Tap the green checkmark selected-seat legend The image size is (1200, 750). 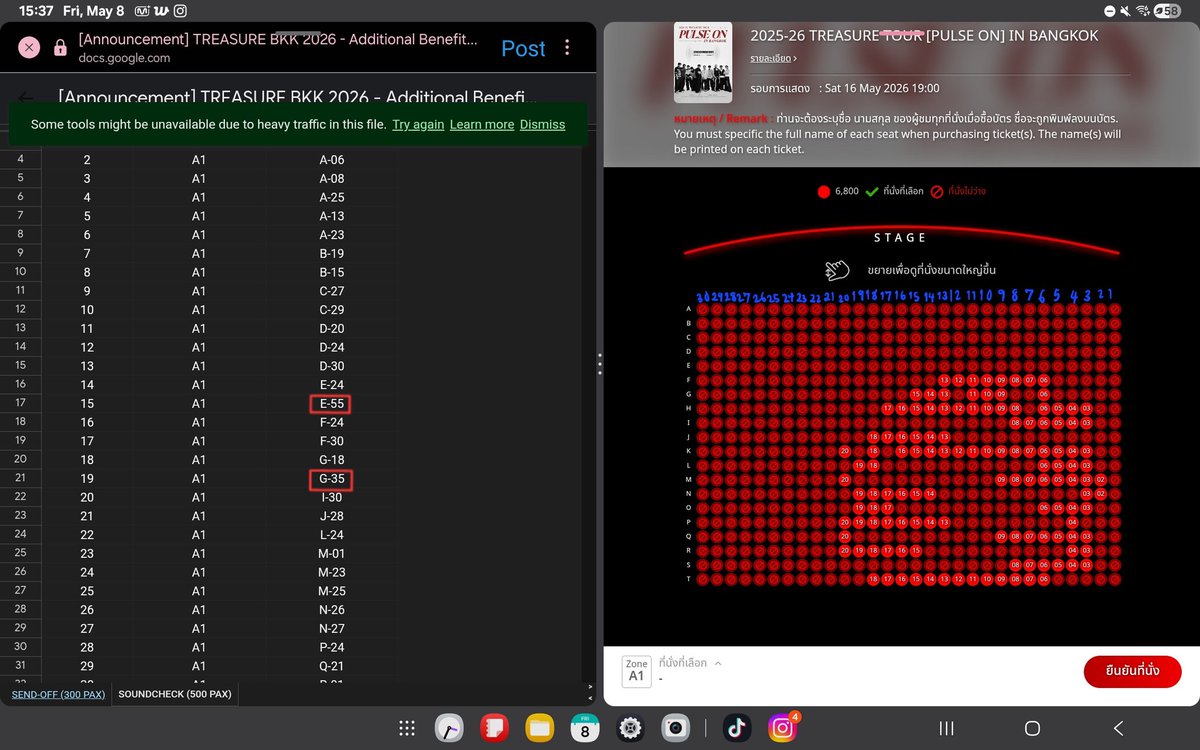click(x=872, y=191)
